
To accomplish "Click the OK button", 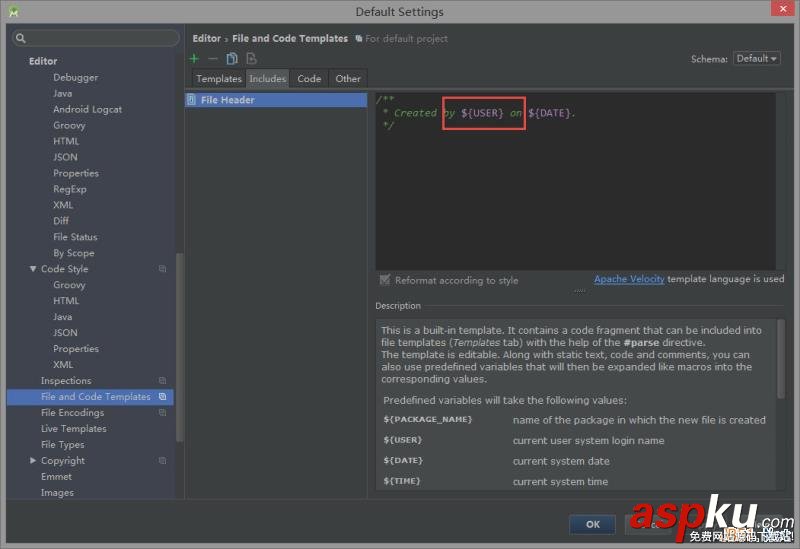I will click(x=592, y=525).
